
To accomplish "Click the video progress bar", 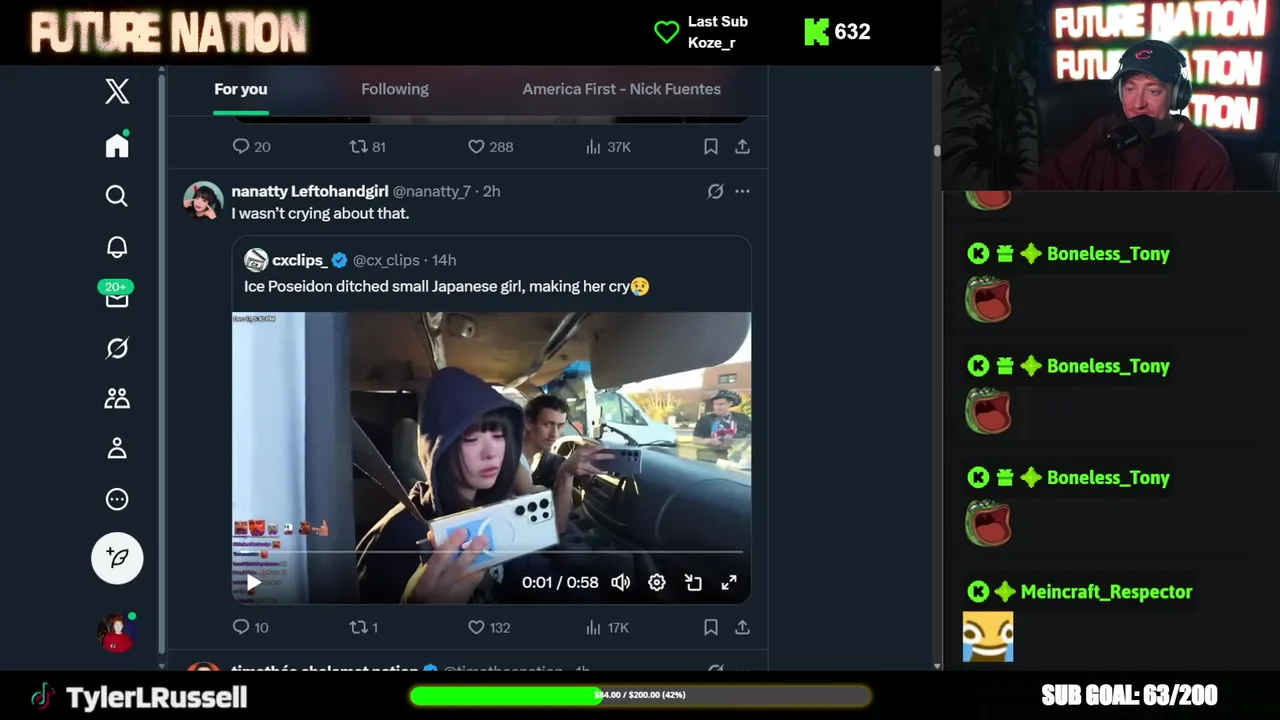I will click(x=490, y=551).
